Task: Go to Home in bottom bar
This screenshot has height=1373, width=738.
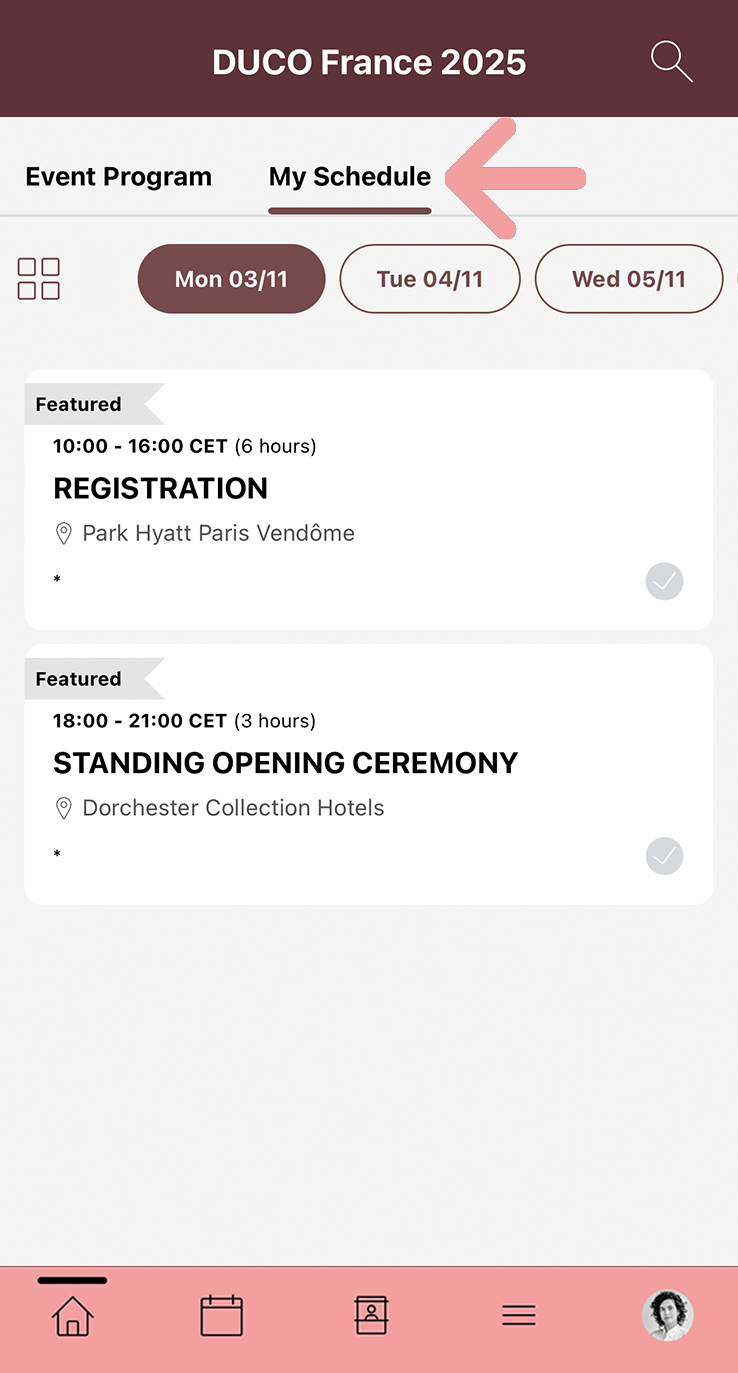Action: click(72, 1316)
